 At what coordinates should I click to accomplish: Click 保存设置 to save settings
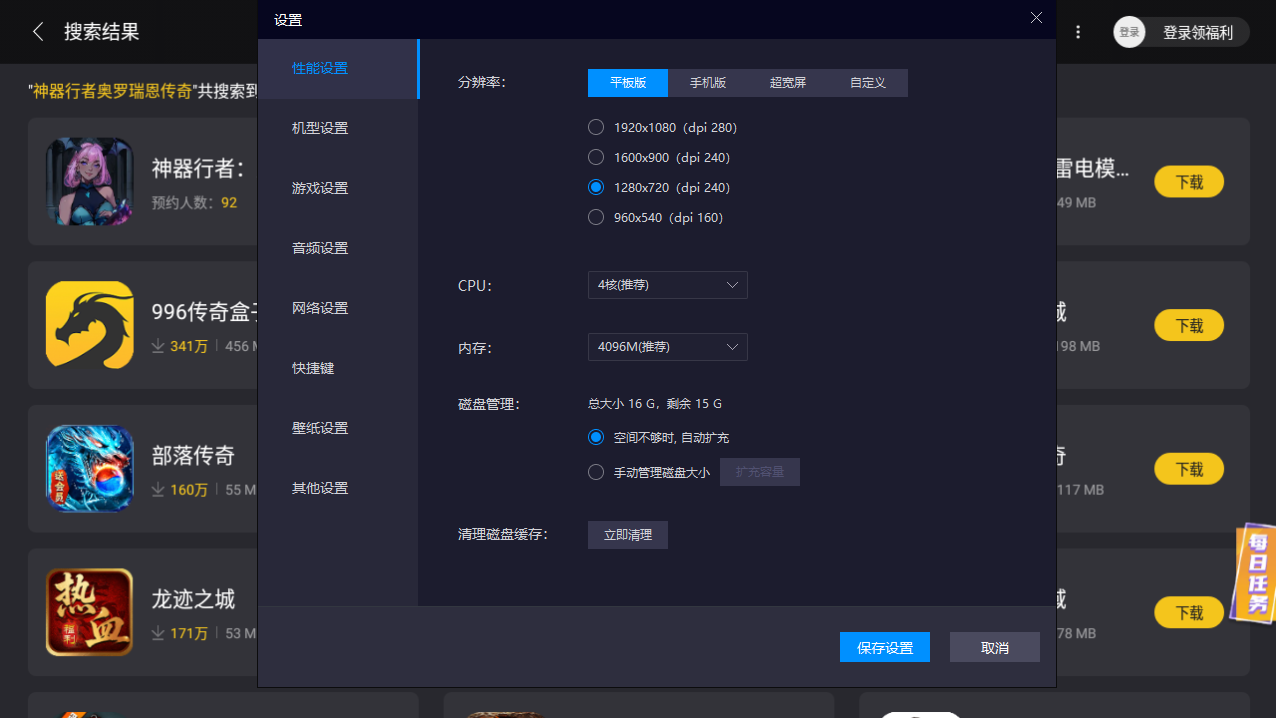884,647
